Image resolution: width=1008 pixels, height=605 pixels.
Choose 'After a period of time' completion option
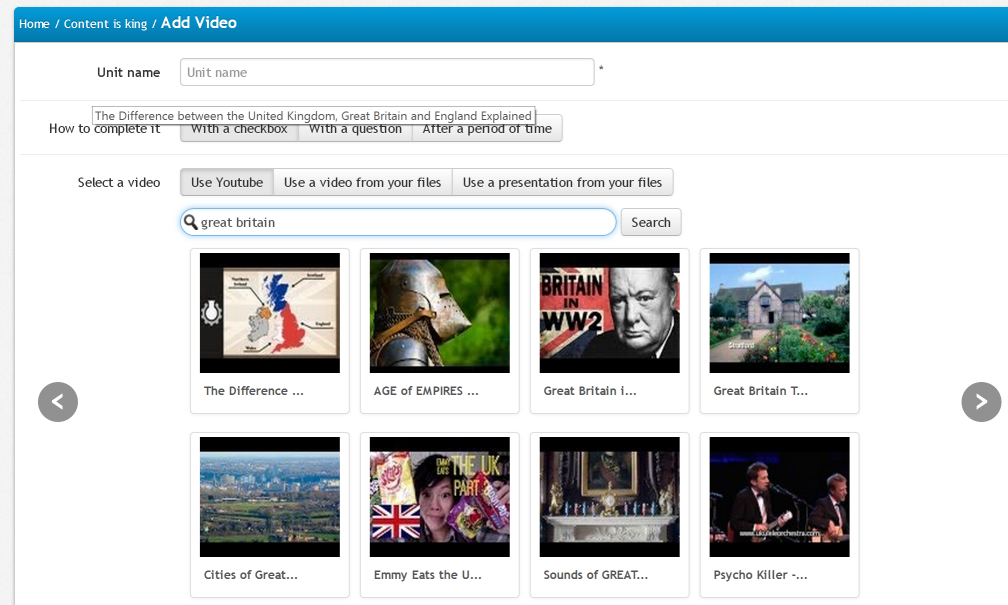point(488,128)
